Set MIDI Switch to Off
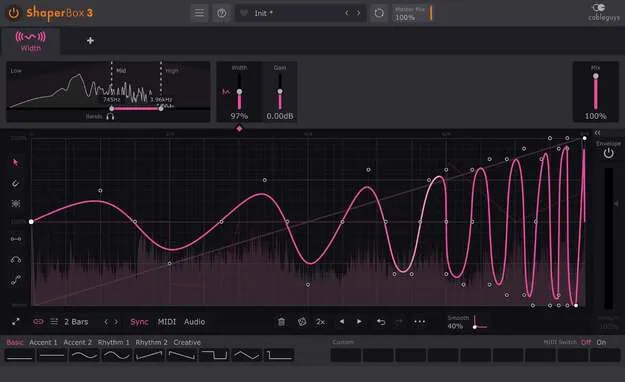The image size is (625, 382). coord(586,342)
